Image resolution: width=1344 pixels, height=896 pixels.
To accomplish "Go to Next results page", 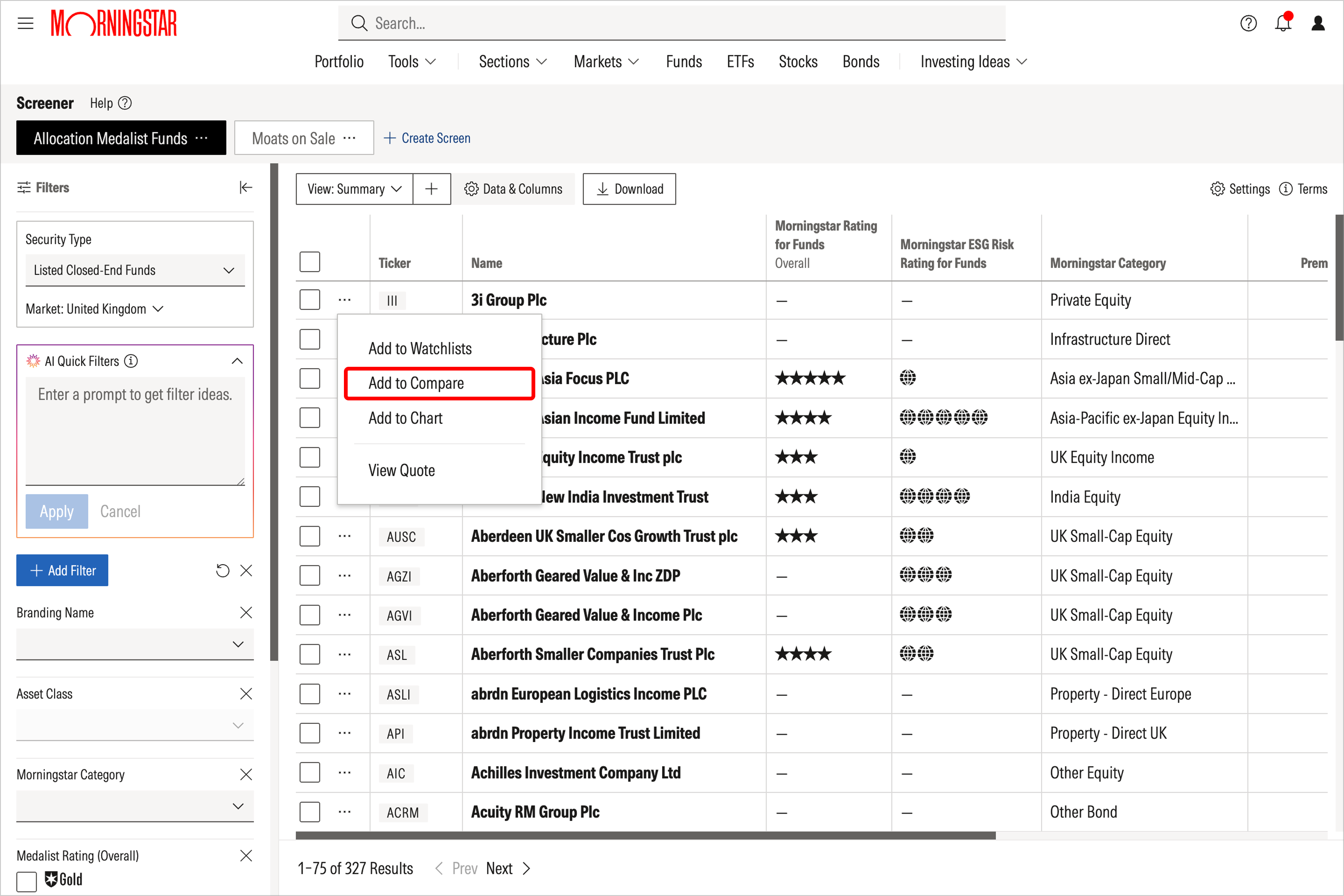I will [x=509, y=868].
